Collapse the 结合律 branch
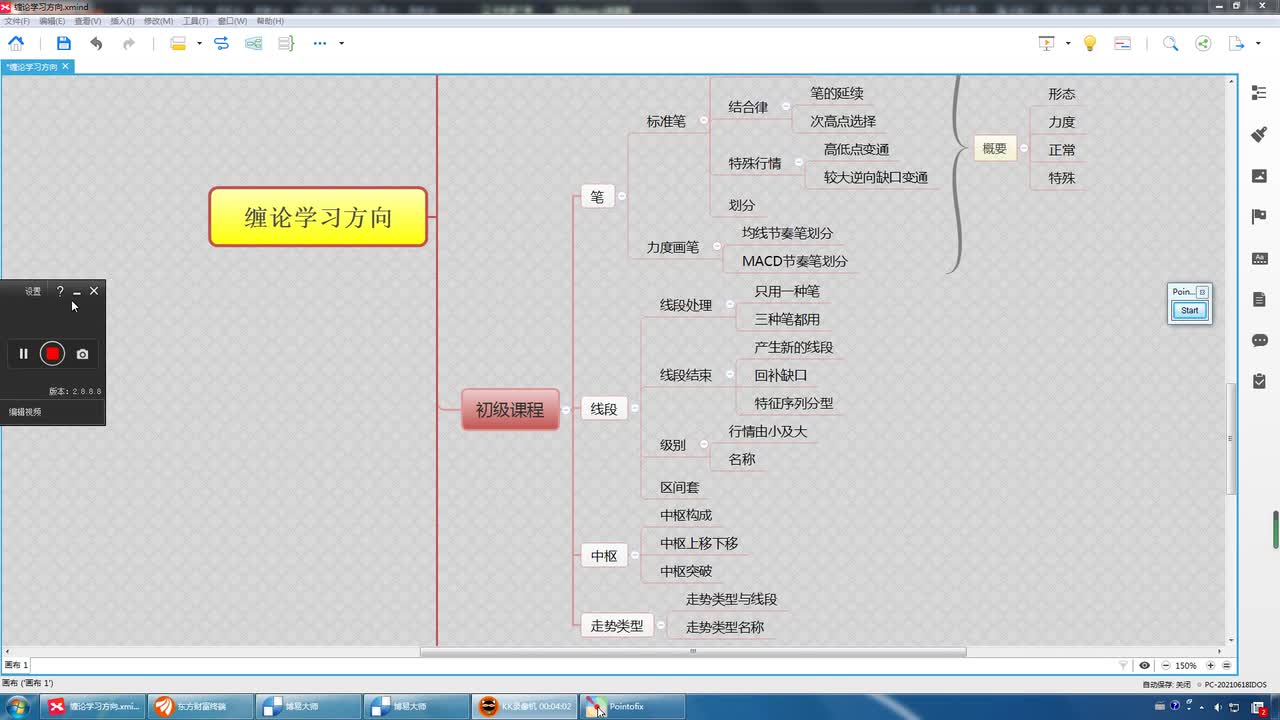Screen dimensions: 1280x720 (785, 107)
